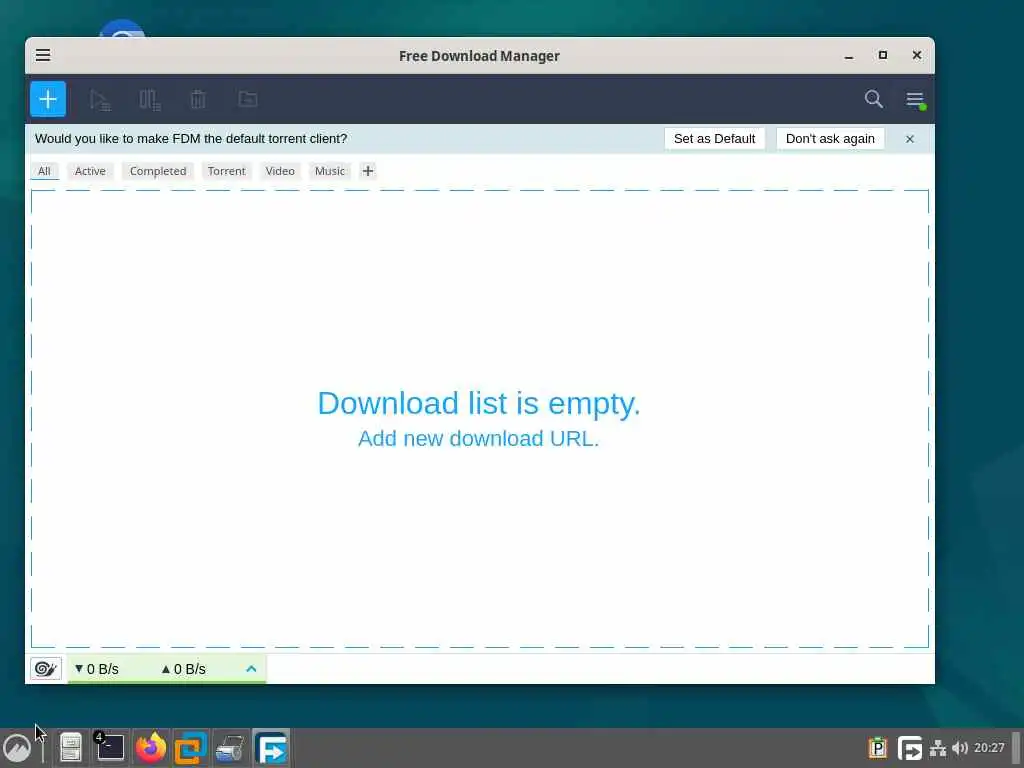Click Set as Default button
Viewport: 1024px width, 768px height.
[x=714, y=138]
